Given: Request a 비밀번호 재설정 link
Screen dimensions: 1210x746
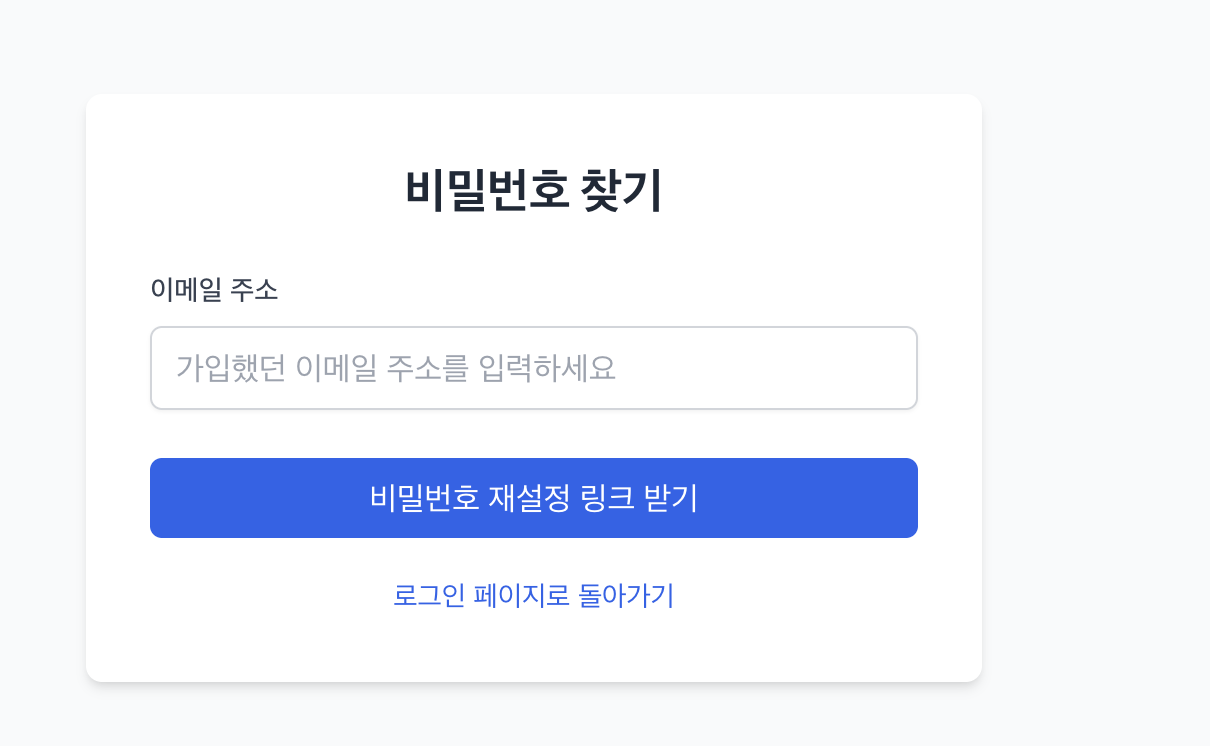Looking at the screenshot, I should tap(533, 498).
